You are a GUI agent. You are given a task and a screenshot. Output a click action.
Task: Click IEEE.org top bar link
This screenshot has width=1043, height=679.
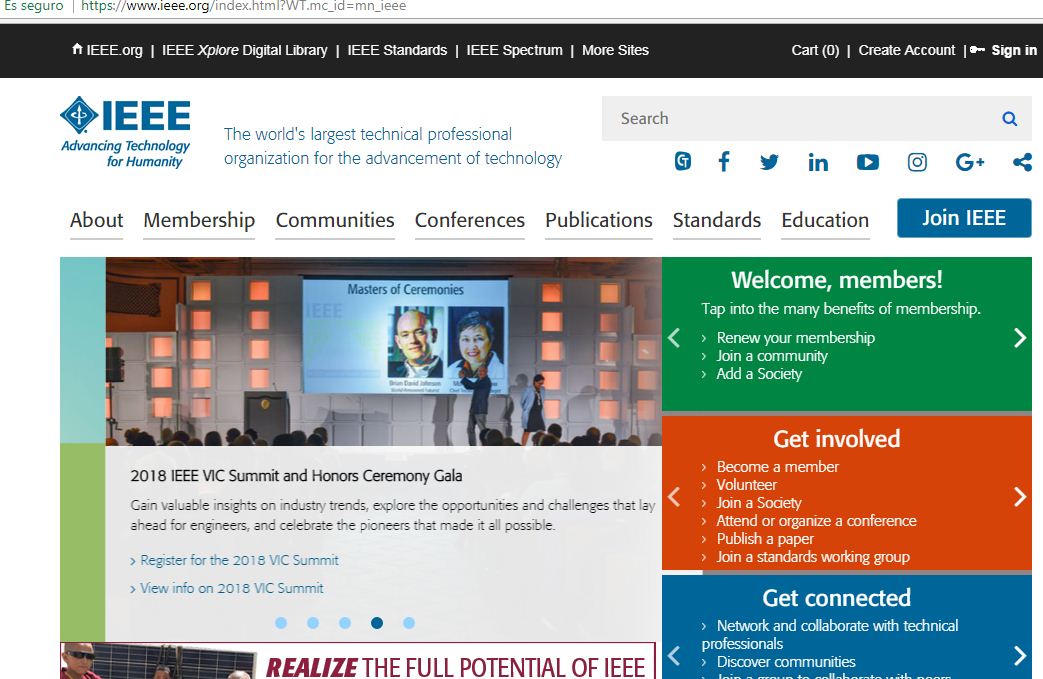tap(114, 50)
